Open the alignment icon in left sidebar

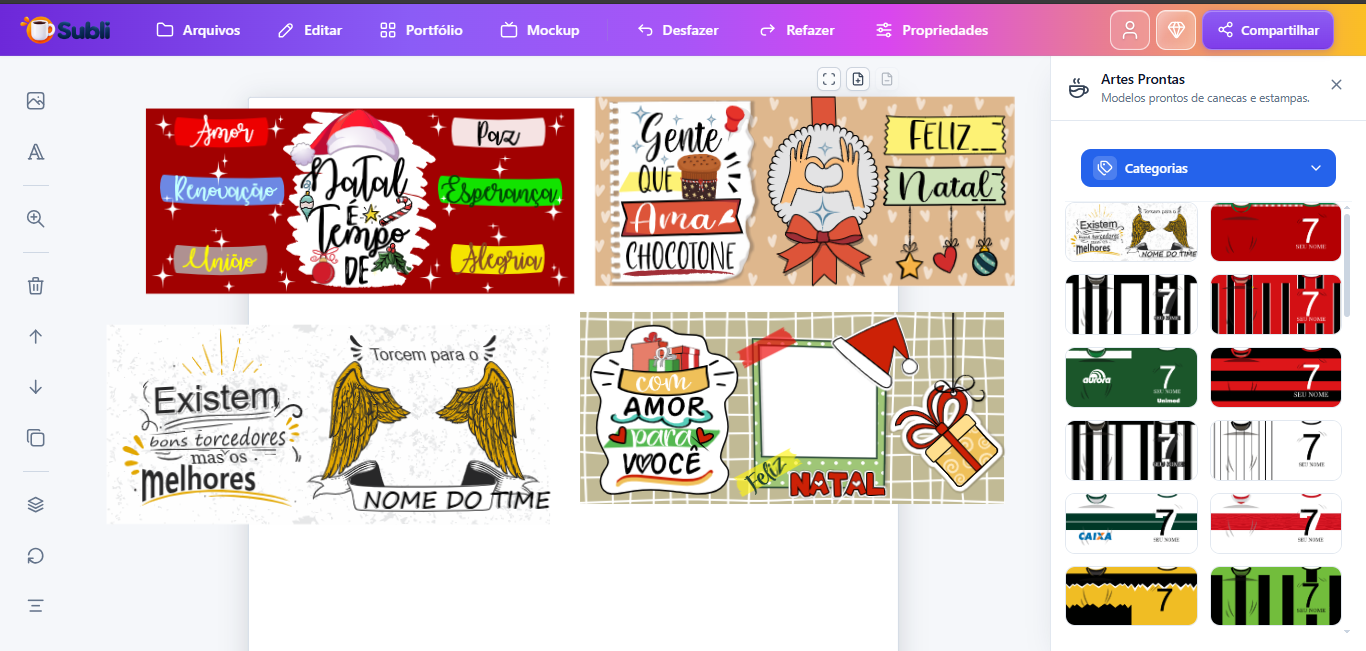(36, 606)
